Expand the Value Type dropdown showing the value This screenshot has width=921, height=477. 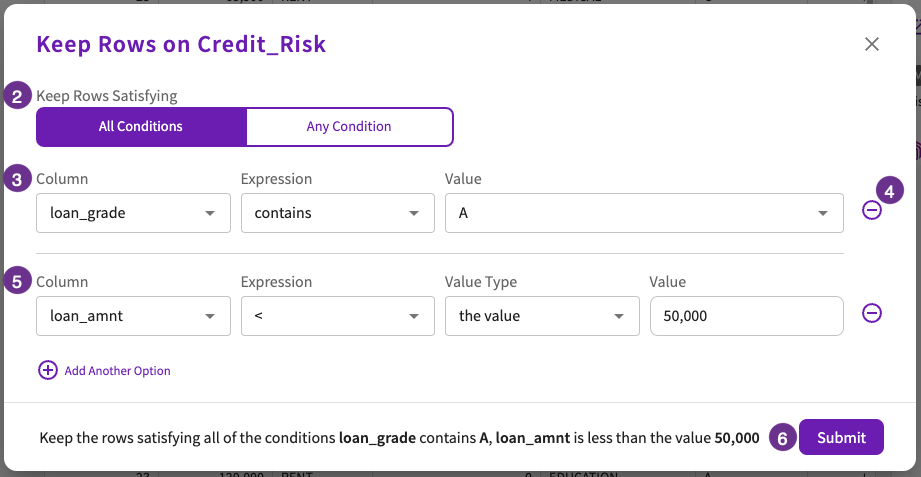click(542, 316)
